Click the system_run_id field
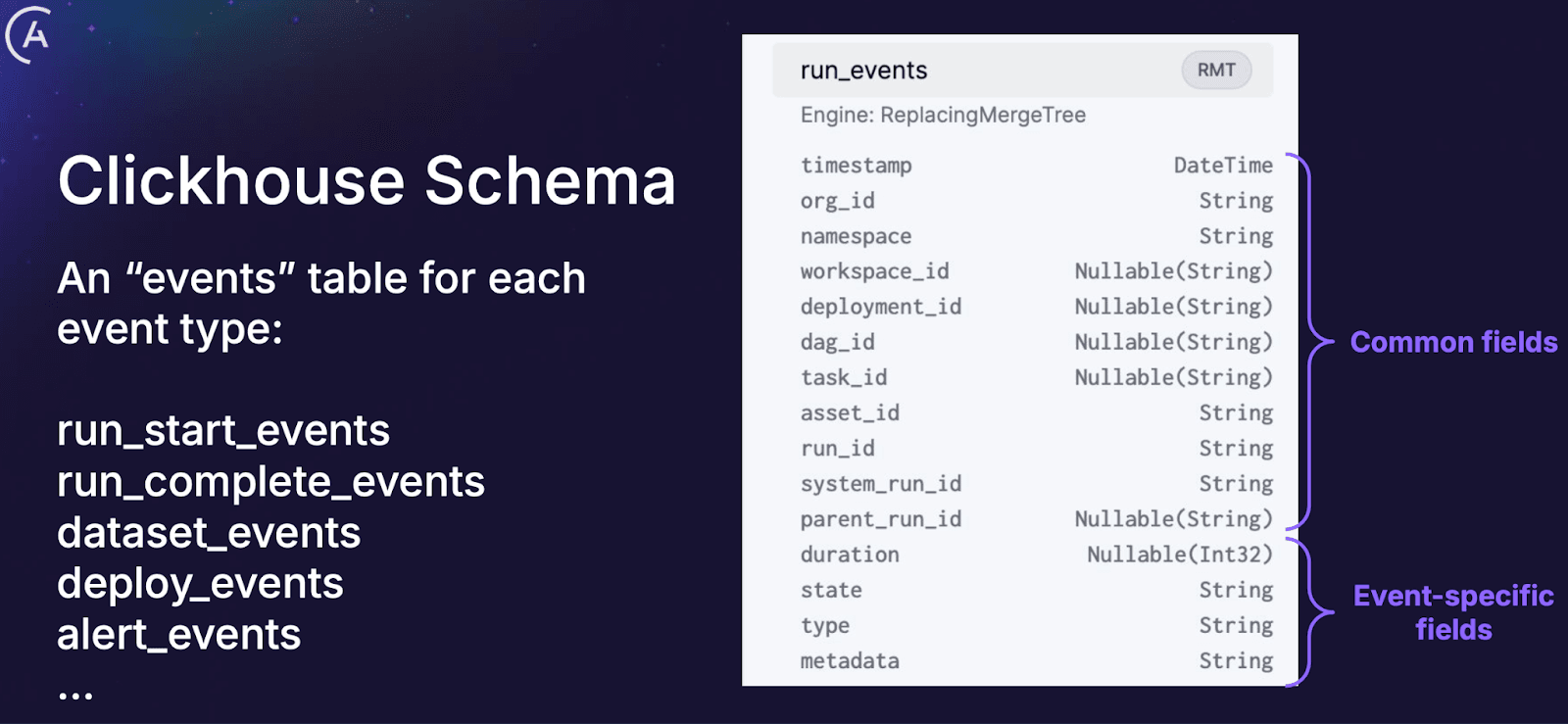This screenshot has width=1568, height=724. 880,484
